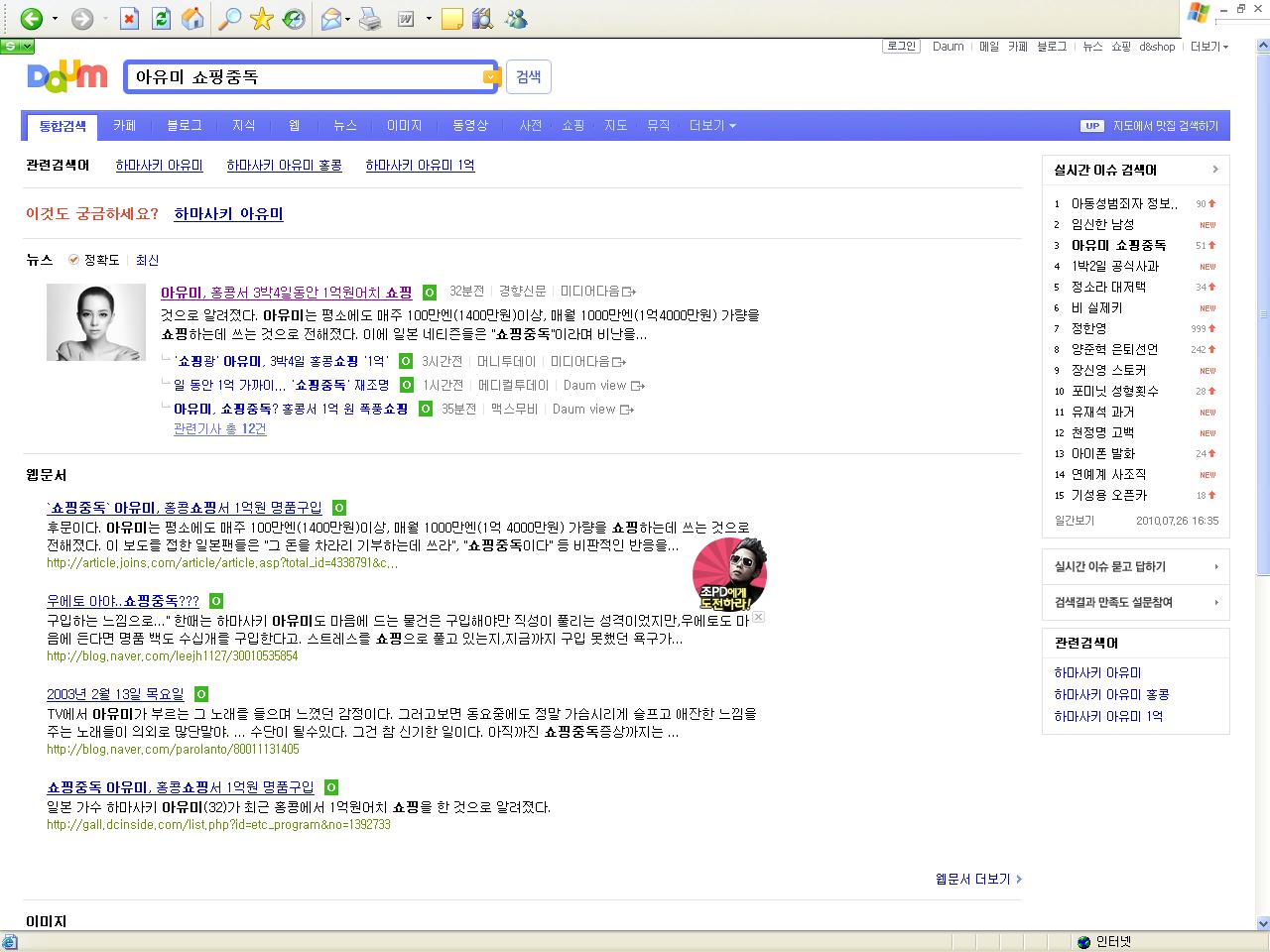Viewport: 1270px width, 952px height.
Task: Go to the browser Home page icon
Action: pos(193,19)
